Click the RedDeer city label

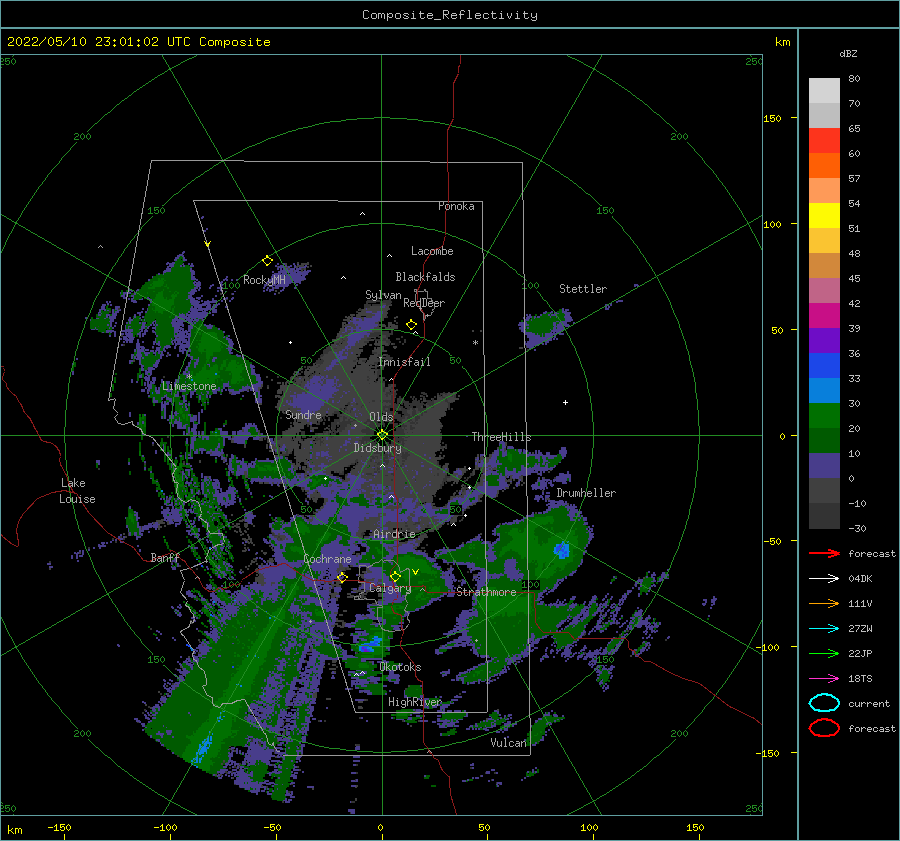(x=424, y=303)
